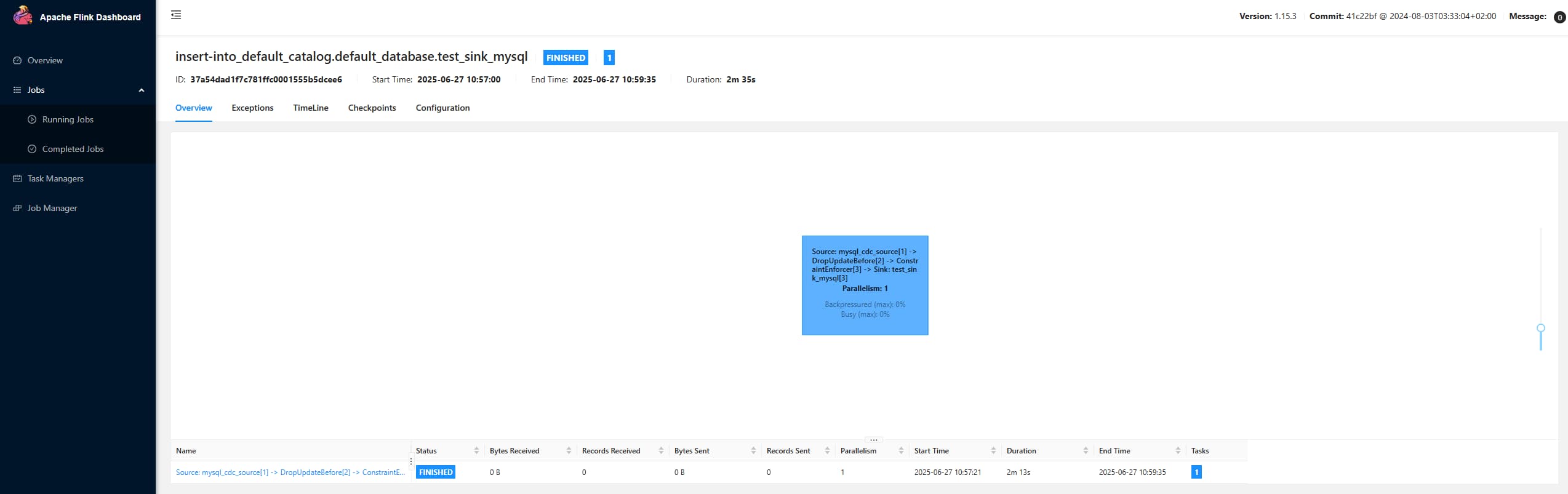This screenshot has height=494, width=1568.
Task: Sort the table by Duration
Action: point(1086,451)
